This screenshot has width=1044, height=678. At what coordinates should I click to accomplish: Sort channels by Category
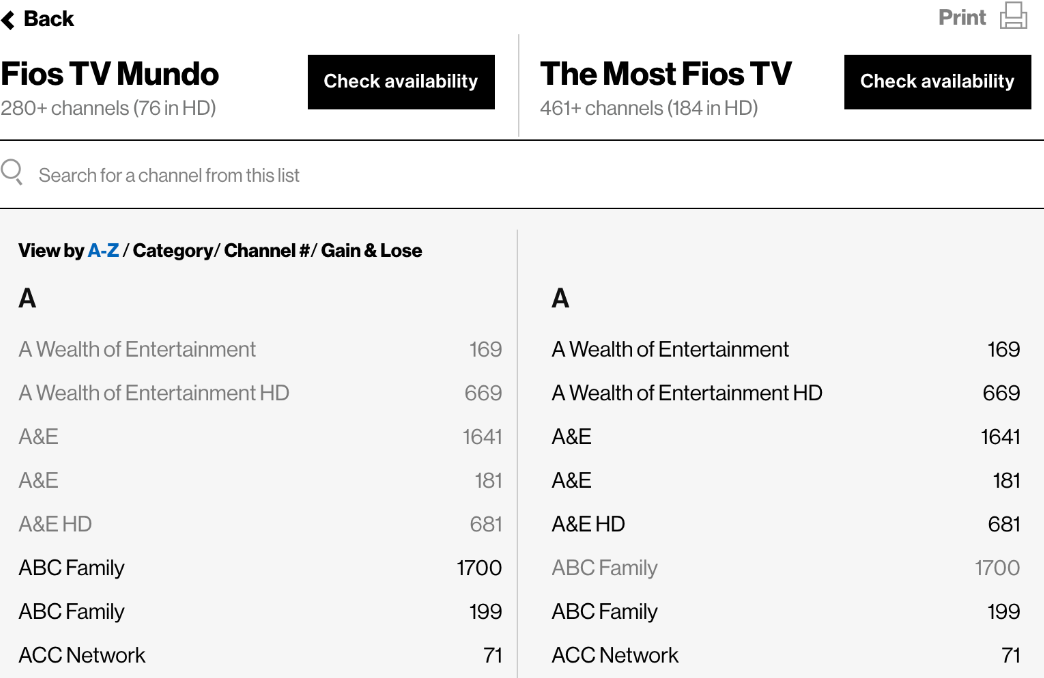click(x=172, y=251)
